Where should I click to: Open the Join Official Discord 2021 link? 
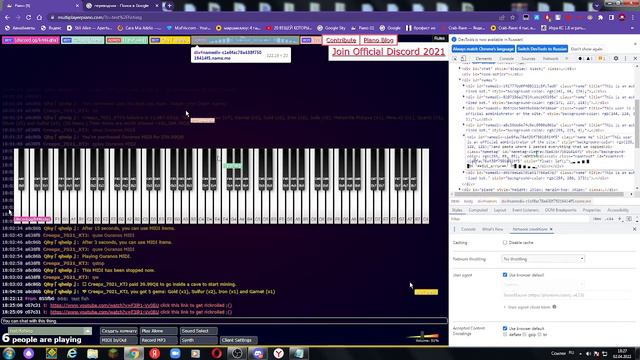[x=388, y=51]
